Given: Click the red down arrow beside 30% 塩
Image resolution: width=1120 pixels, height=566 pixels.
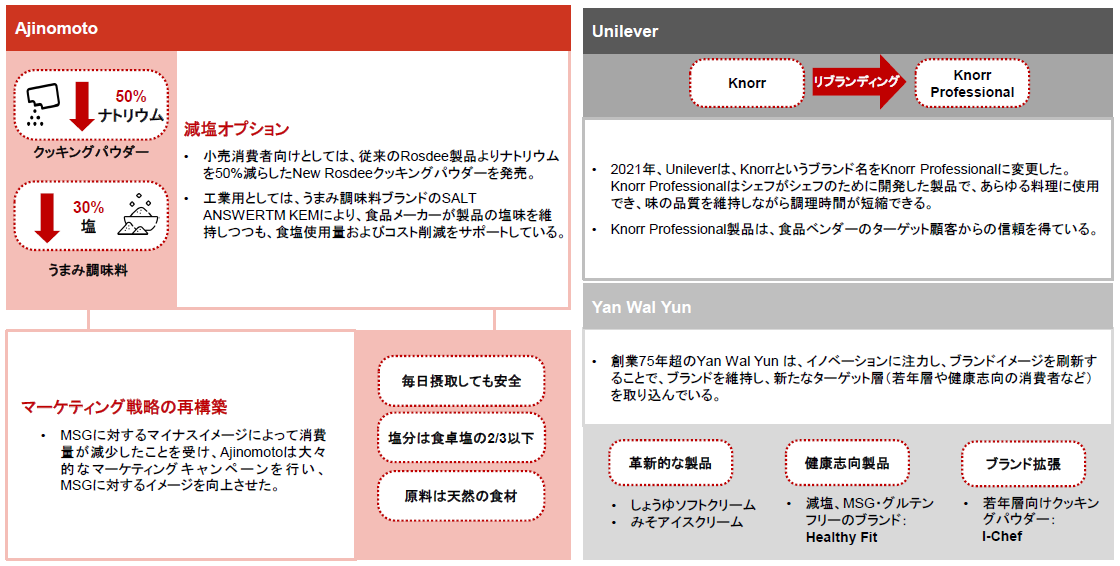Looking at the screenshot, I should [x=46, y=219].
